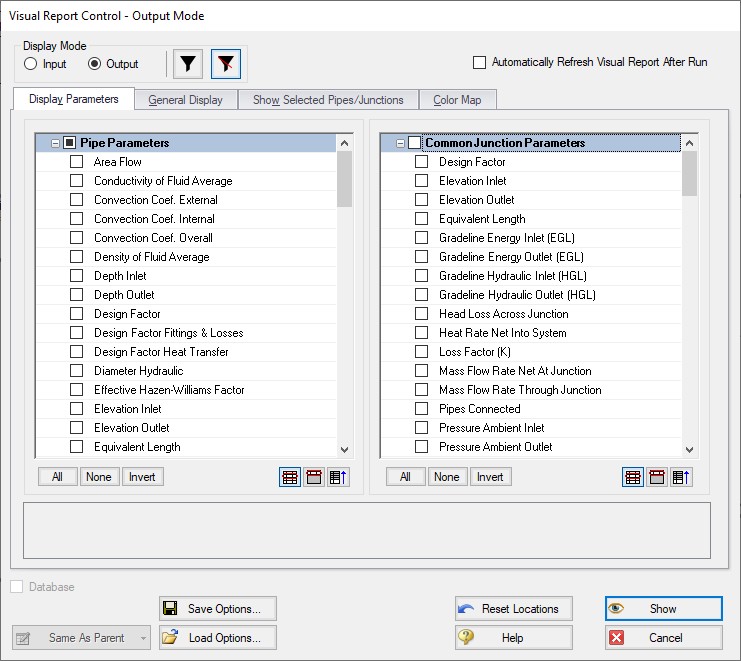Screen dimensions: 741x661
Task: Click Invert button under Junction Parameters
Action: (490, 477)
